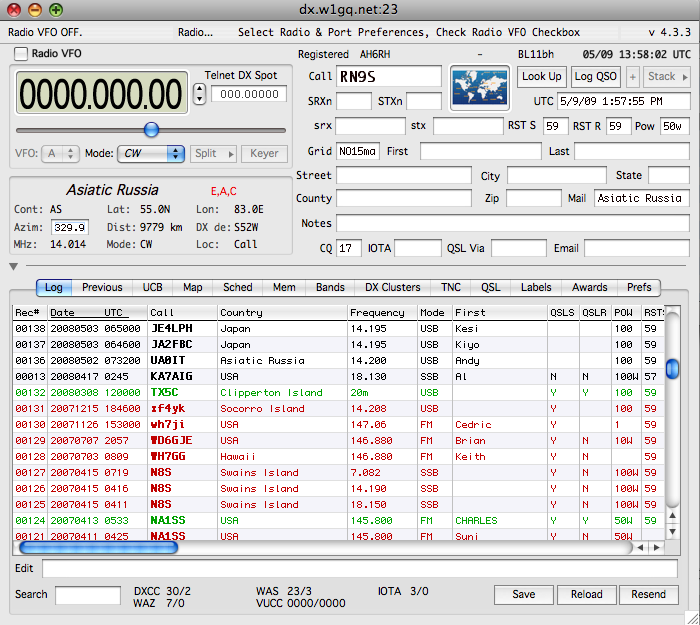
Task: Open the TNC tab
Action: [x=450, y=288]
